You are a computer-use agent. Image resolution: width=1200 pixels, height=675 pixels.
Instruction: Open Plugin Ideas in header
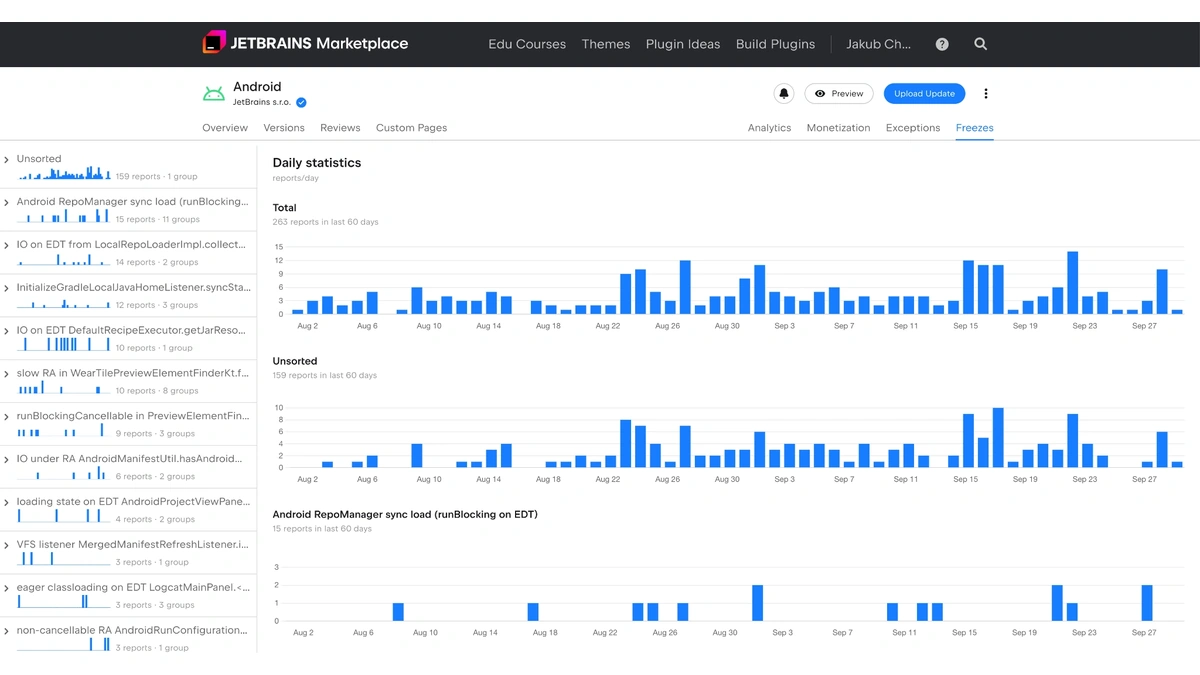tap(683, 44)
